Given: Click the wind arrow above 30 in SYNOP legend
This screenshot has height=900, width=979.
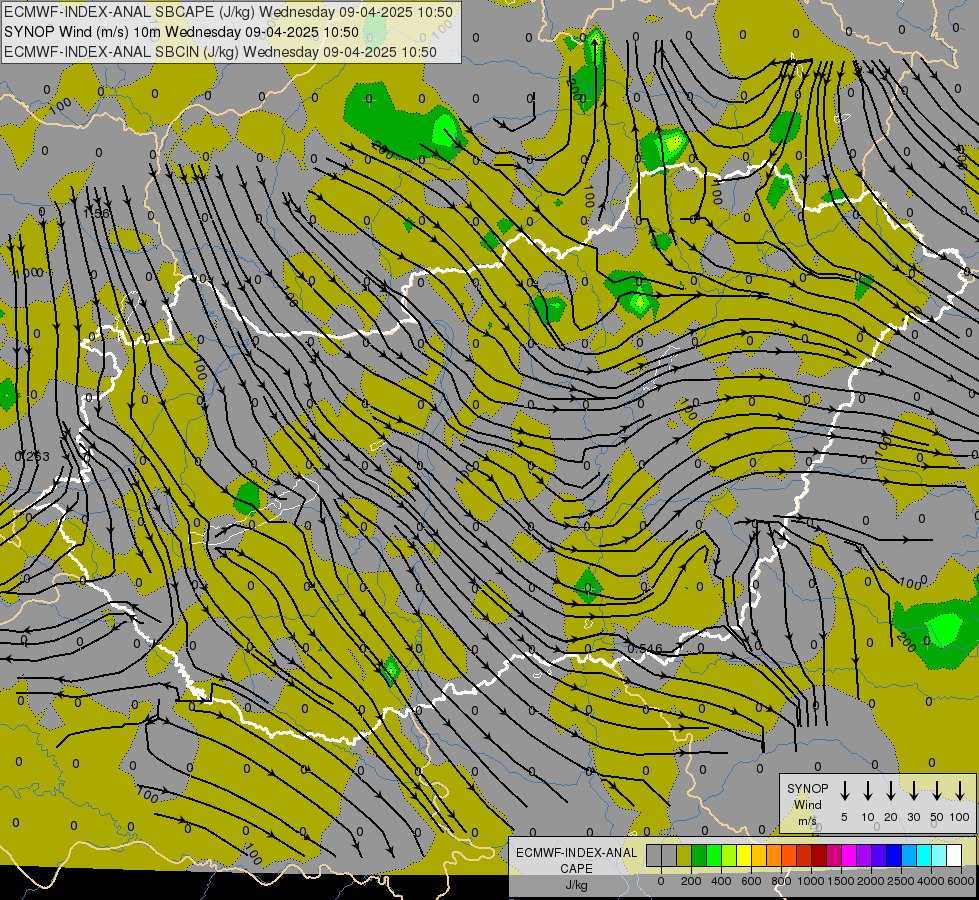Looking at the screenshot, I should 913,790.
